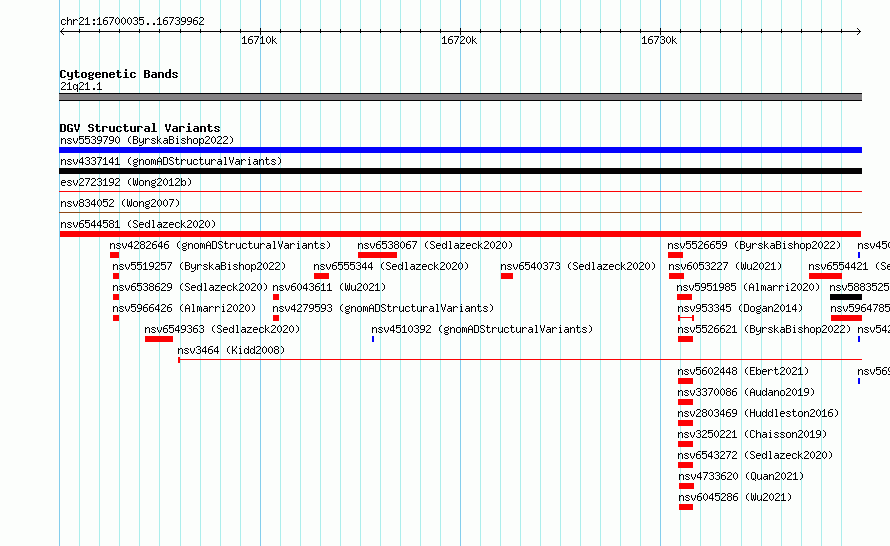Click the 16720k ruler position
890x546 pixels.
click(x=459, y=40)
